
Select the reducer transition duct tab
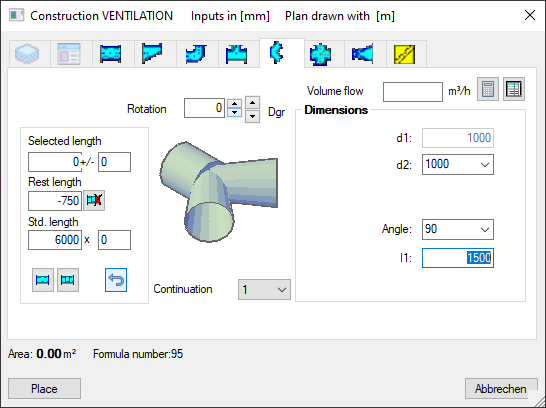point(362,54)
